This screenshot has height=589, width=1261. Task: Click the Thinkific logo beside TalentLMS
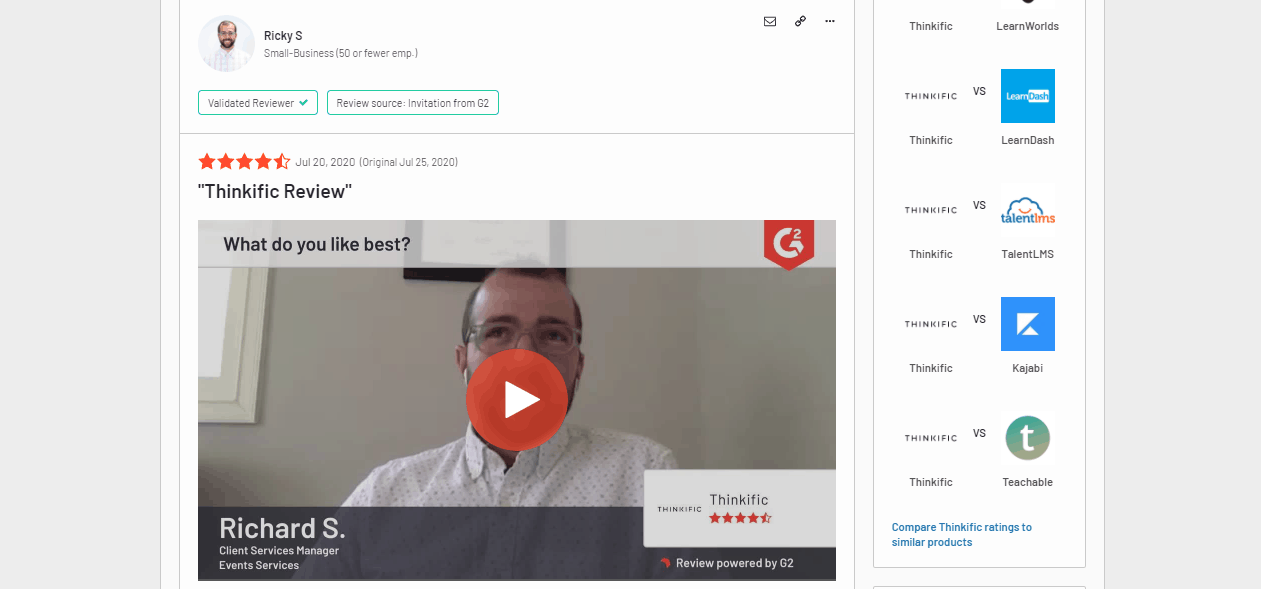[931, 210]
